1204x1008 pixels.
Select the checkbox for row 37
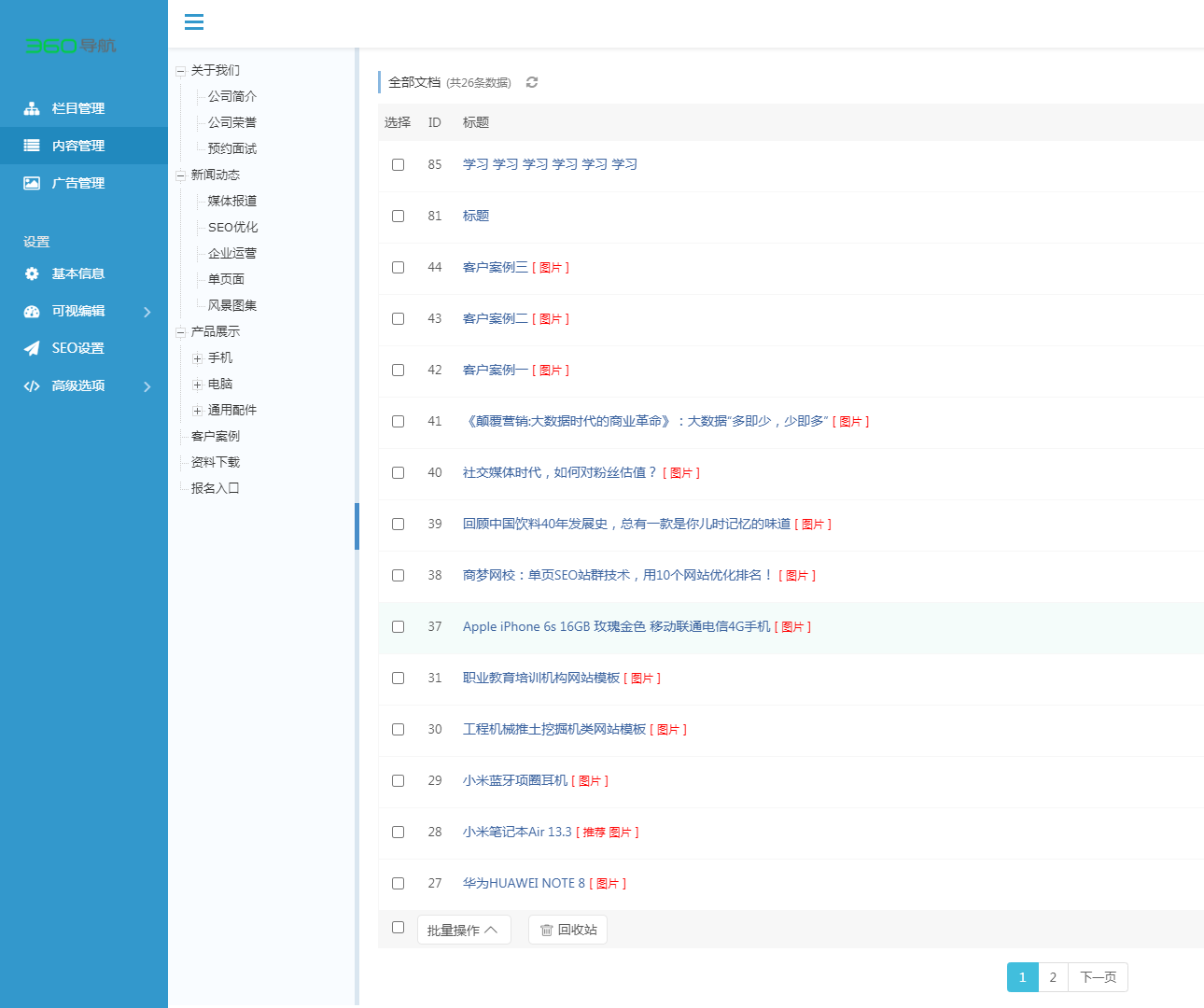(x=398, y=626)
